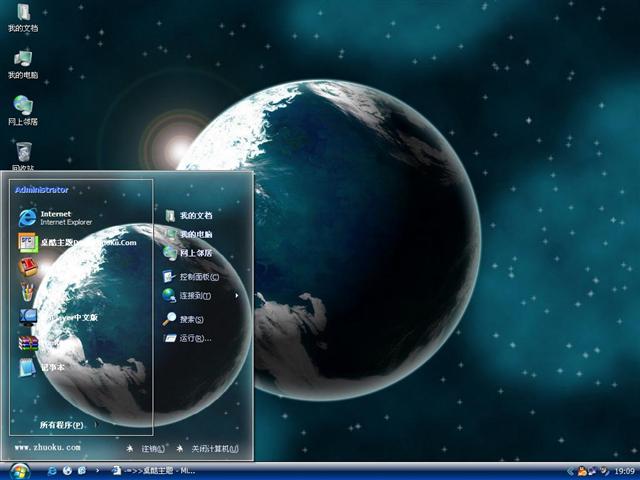Open 运行(R)... from the Start menu

[x=194, y=339]
